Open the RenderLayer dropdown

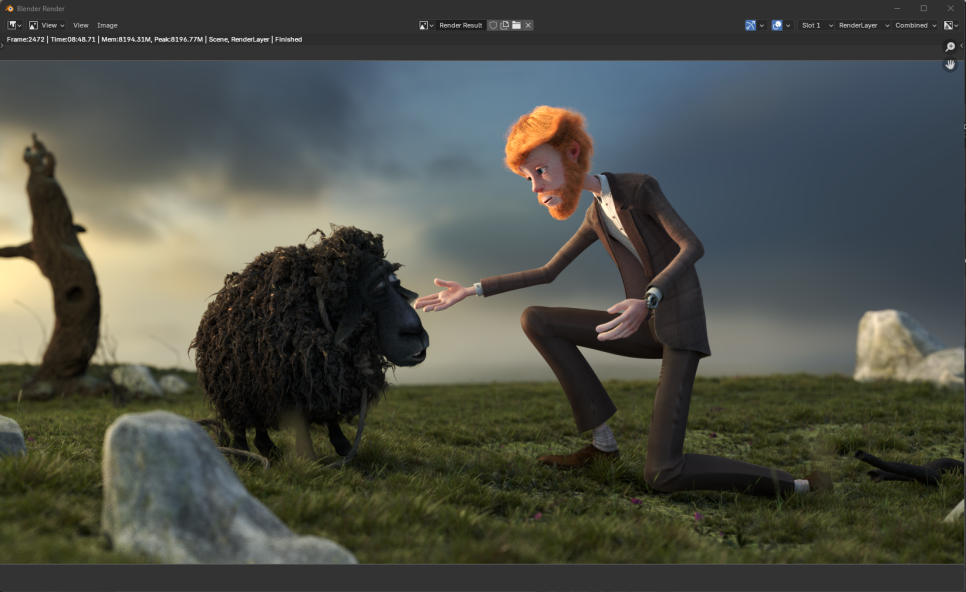coord(864,25)
